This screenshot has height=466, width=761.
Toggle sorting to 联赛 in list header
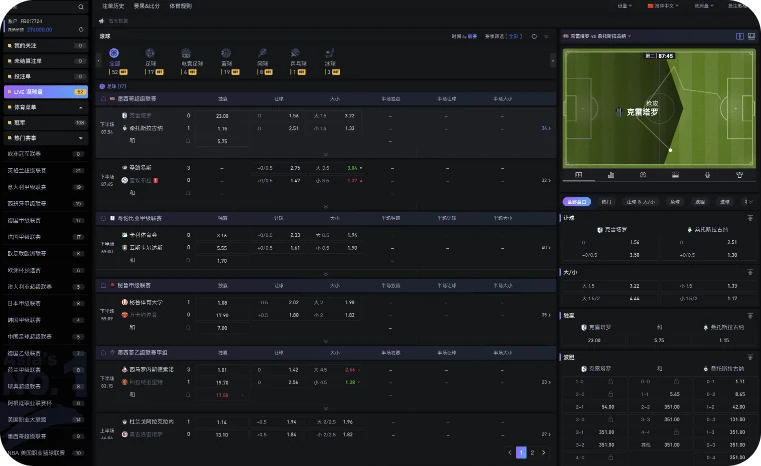point(472,36)
